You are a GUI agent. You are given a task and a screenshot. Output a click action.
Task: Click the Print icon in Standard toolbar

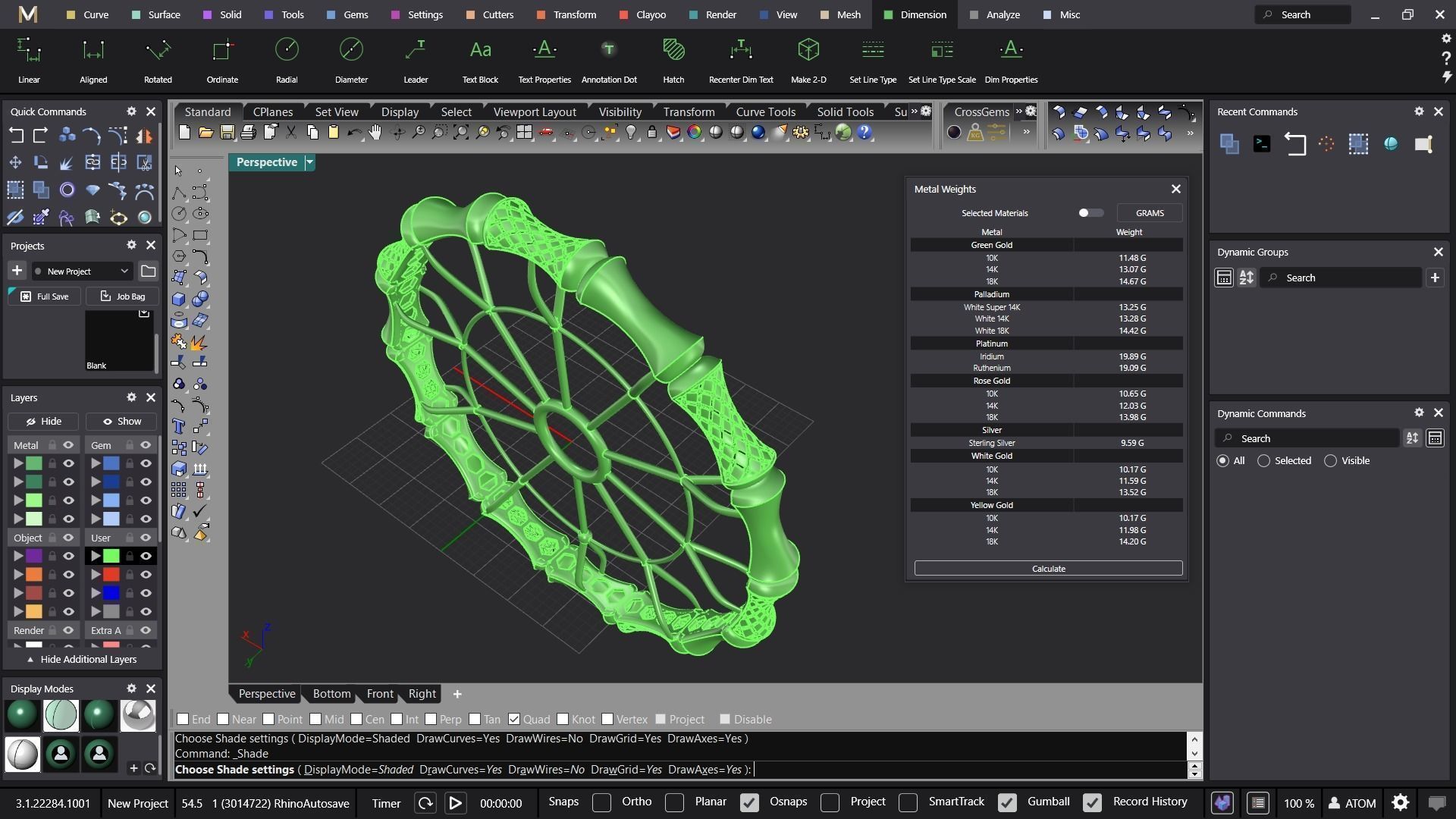[x=248, y=133]
